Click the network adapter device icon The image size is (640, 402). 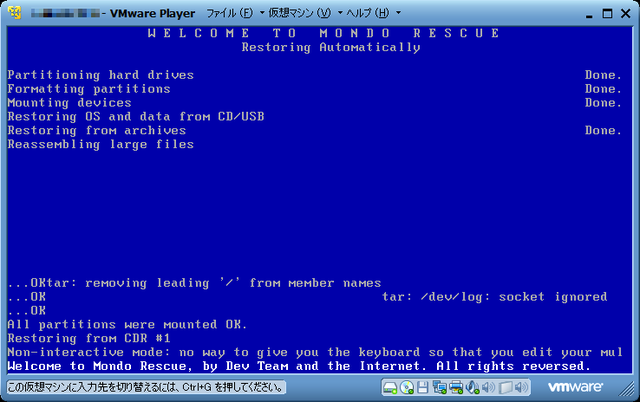tap(440, 387)
